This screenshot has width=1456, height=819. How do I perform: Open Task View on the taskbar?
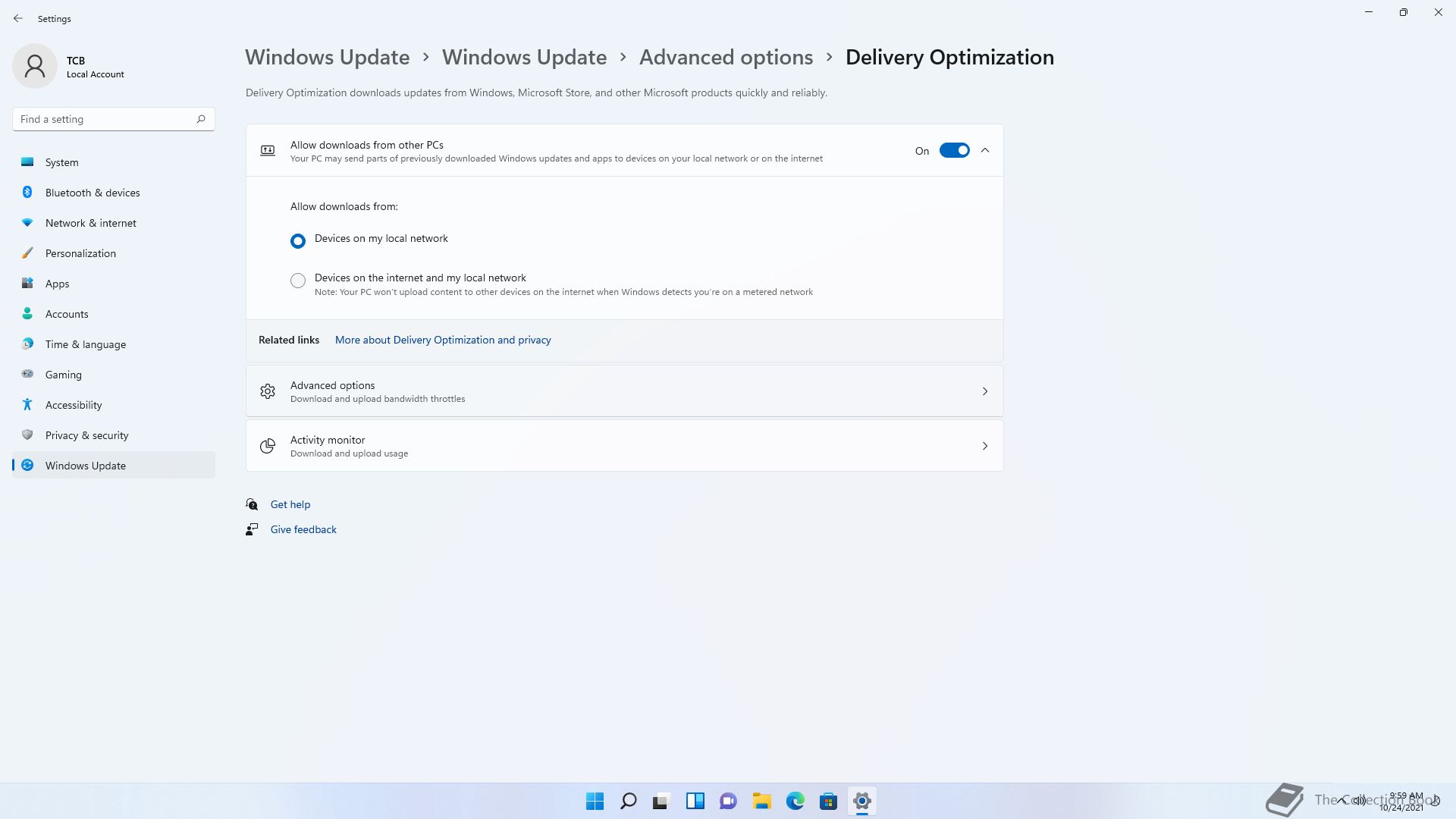point(661,801)
